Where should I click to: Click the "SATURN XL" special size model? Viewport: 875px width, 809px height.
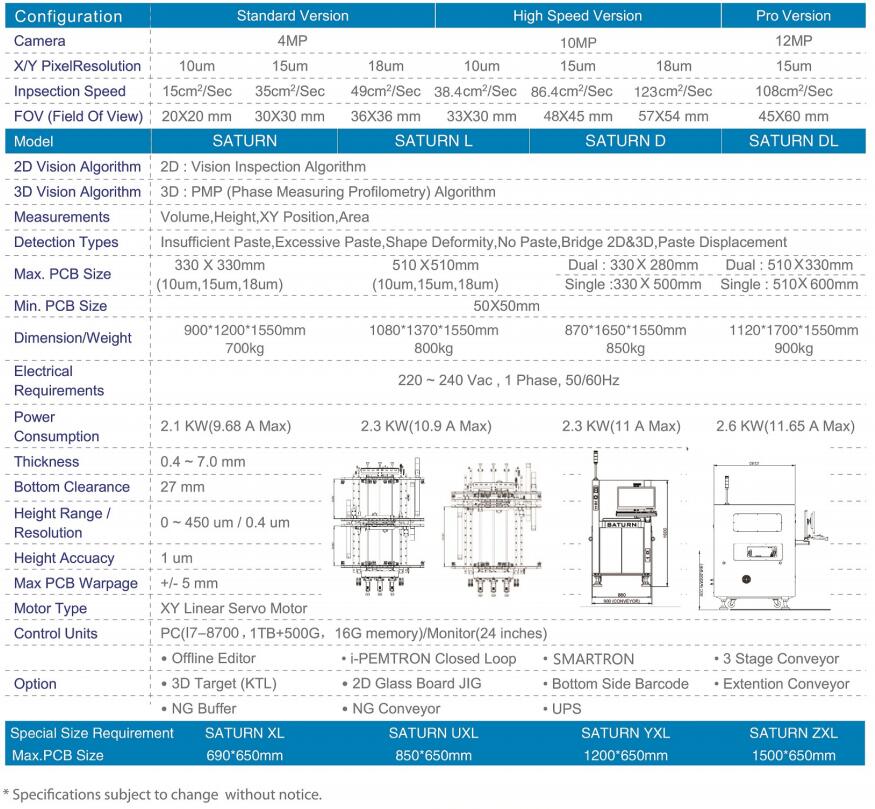pos(244,733)
